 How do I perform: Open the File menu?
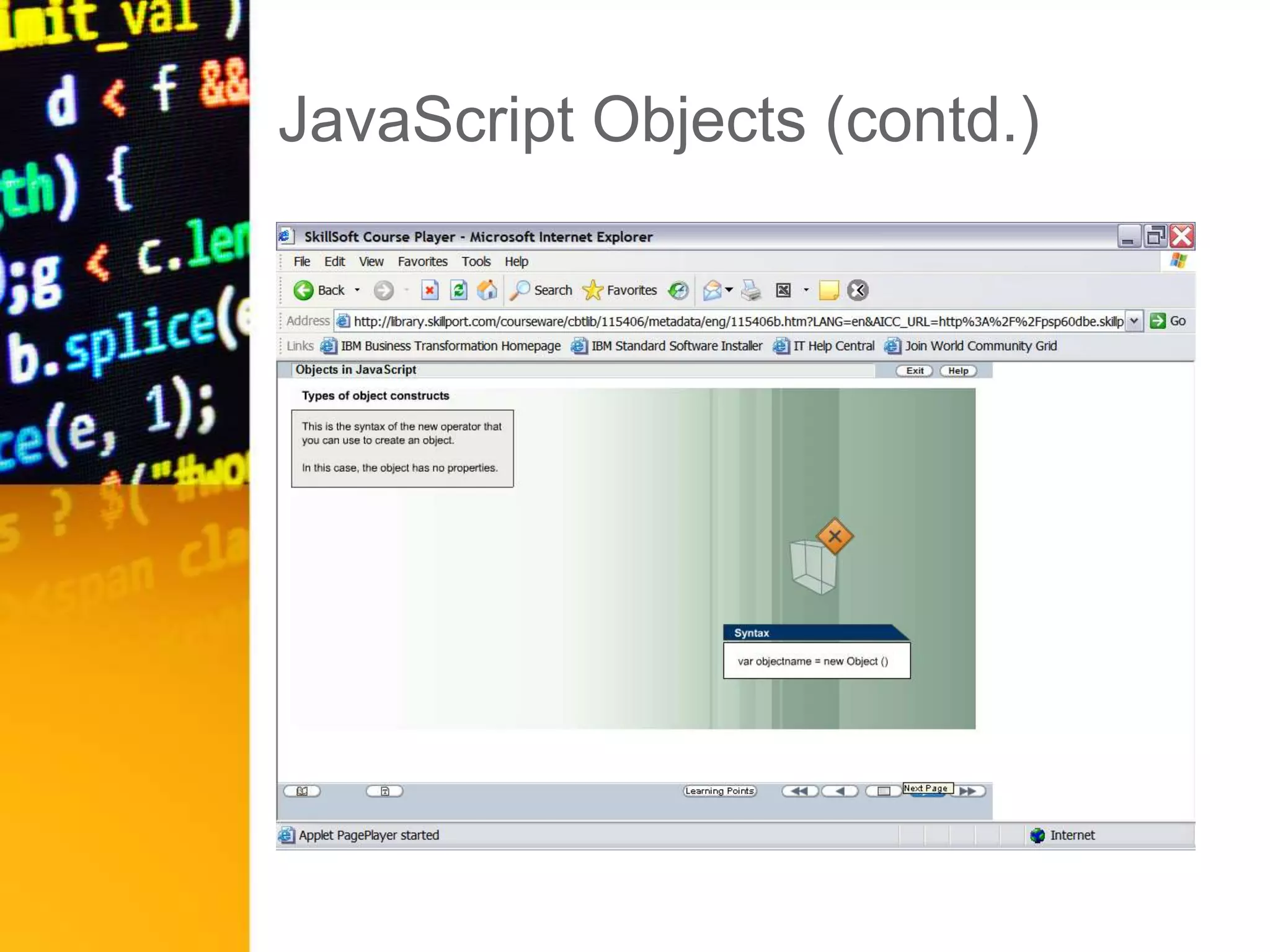[x=302, y=262]
